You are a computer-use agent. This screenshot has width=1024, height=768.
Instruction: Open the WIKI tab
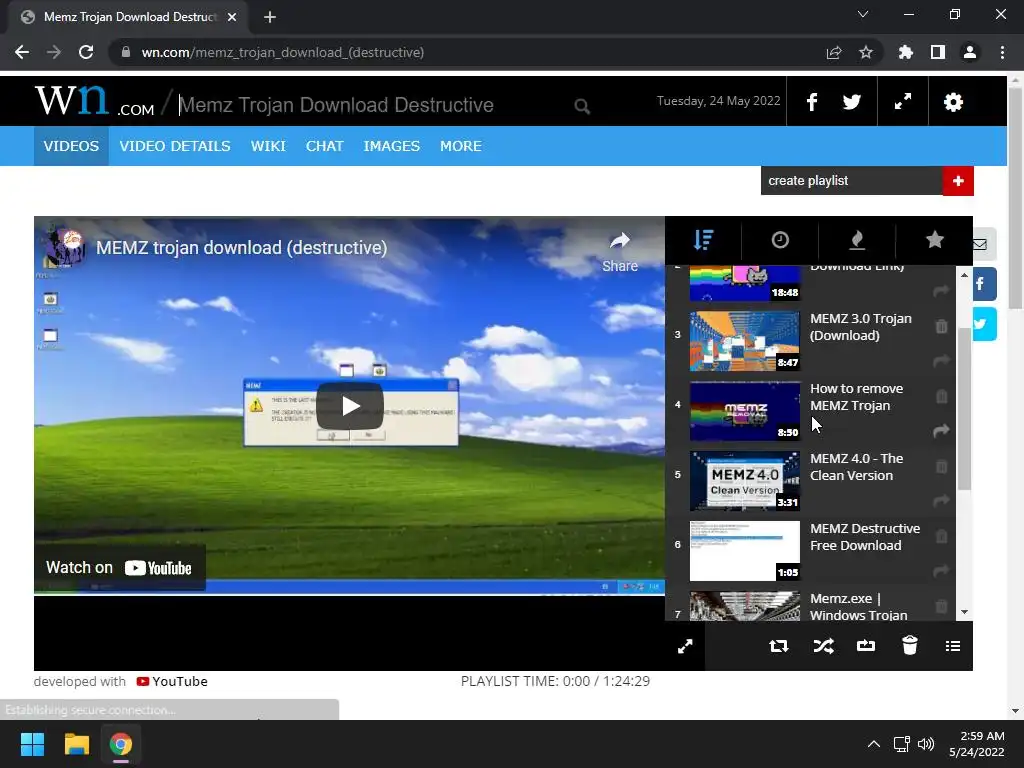pos(268,146)
